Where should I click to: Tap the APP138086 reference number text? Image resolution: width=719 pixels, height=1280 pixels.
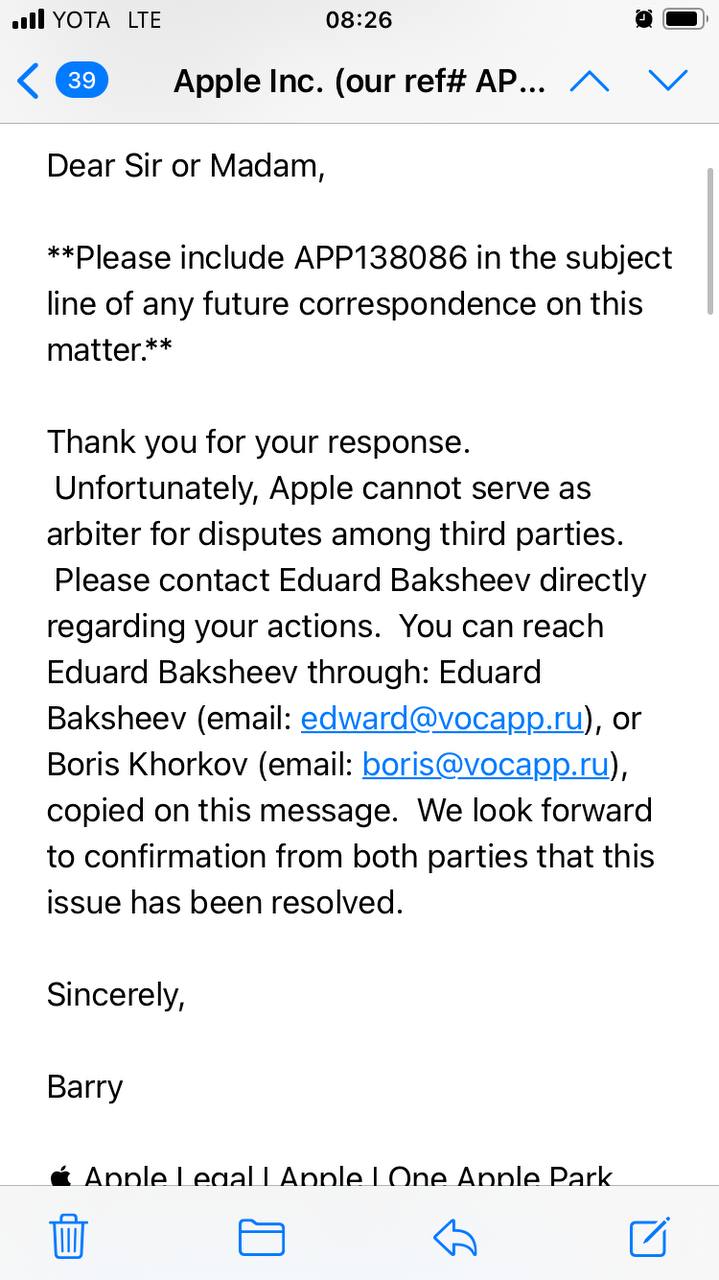[x=380, y=258]
